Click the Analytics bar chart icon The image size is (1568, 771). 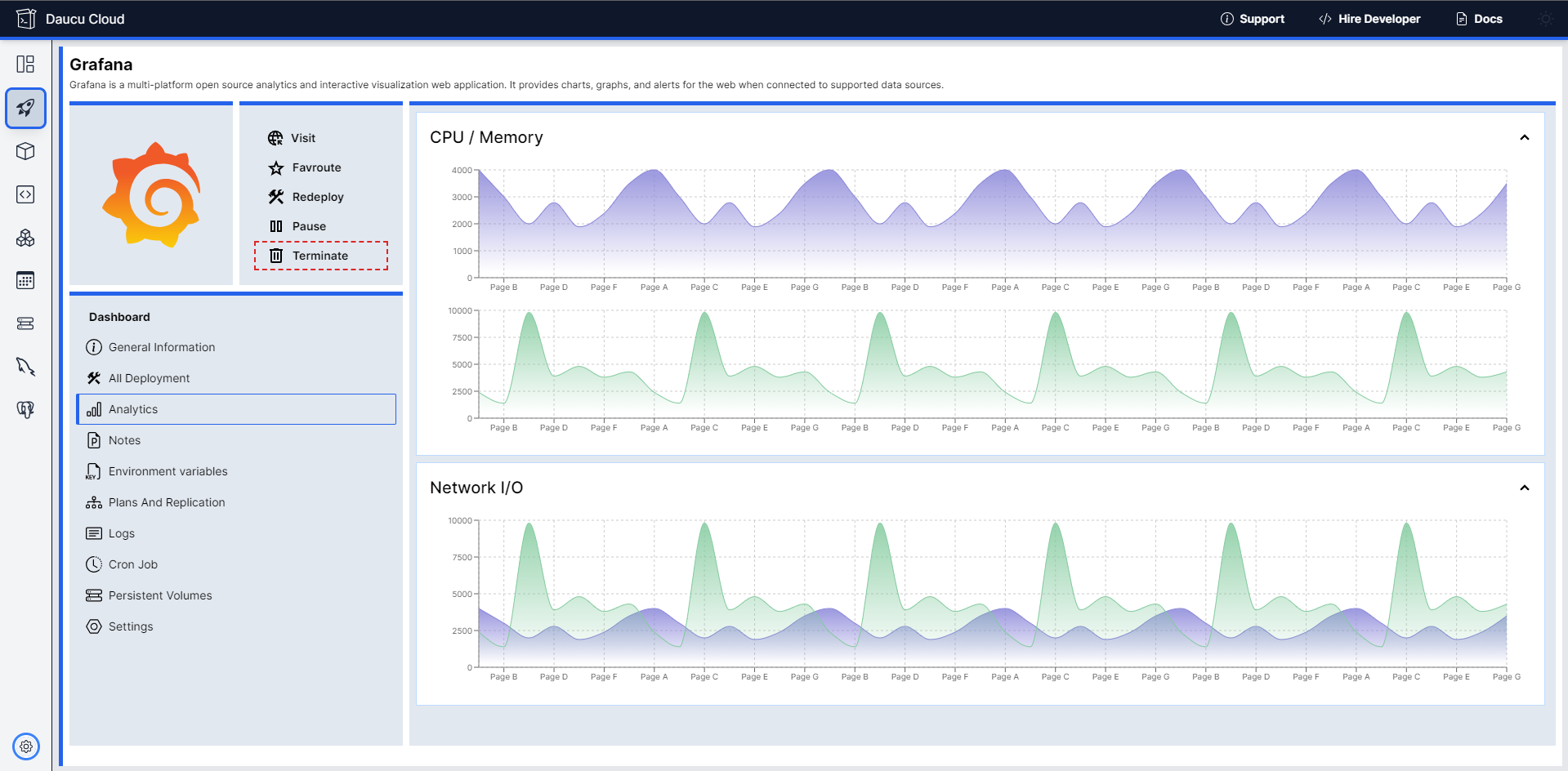[94, 409]
